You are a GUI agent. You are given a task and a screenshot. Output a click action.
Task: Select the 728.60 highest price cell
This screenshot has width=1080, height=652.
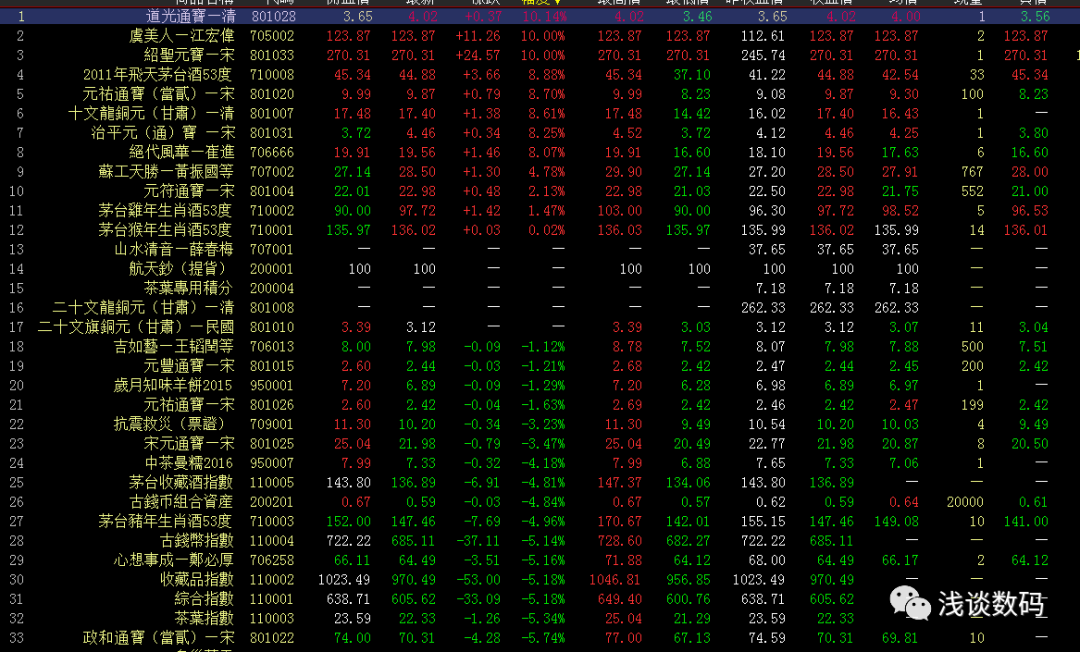pyautogui.click(x=619, y=541)
